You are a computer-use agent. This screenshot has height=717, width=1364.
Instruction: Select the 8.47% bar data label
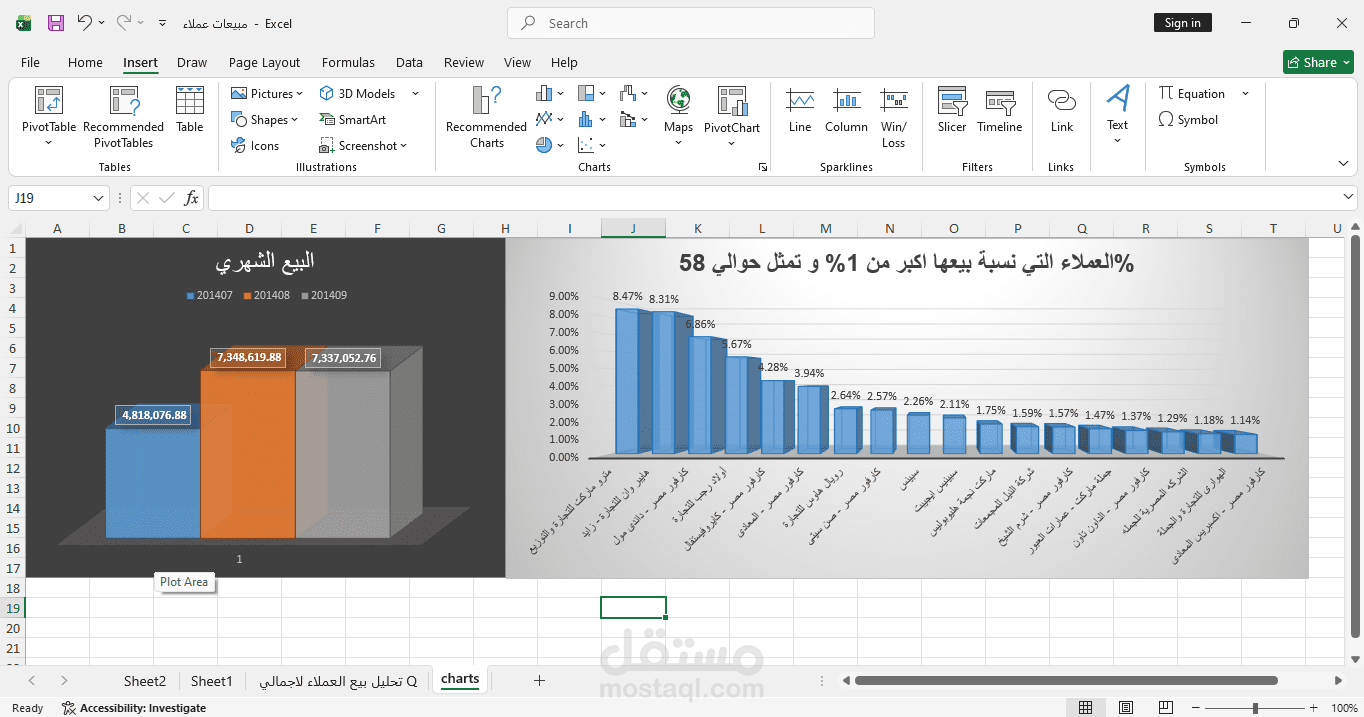627,296
